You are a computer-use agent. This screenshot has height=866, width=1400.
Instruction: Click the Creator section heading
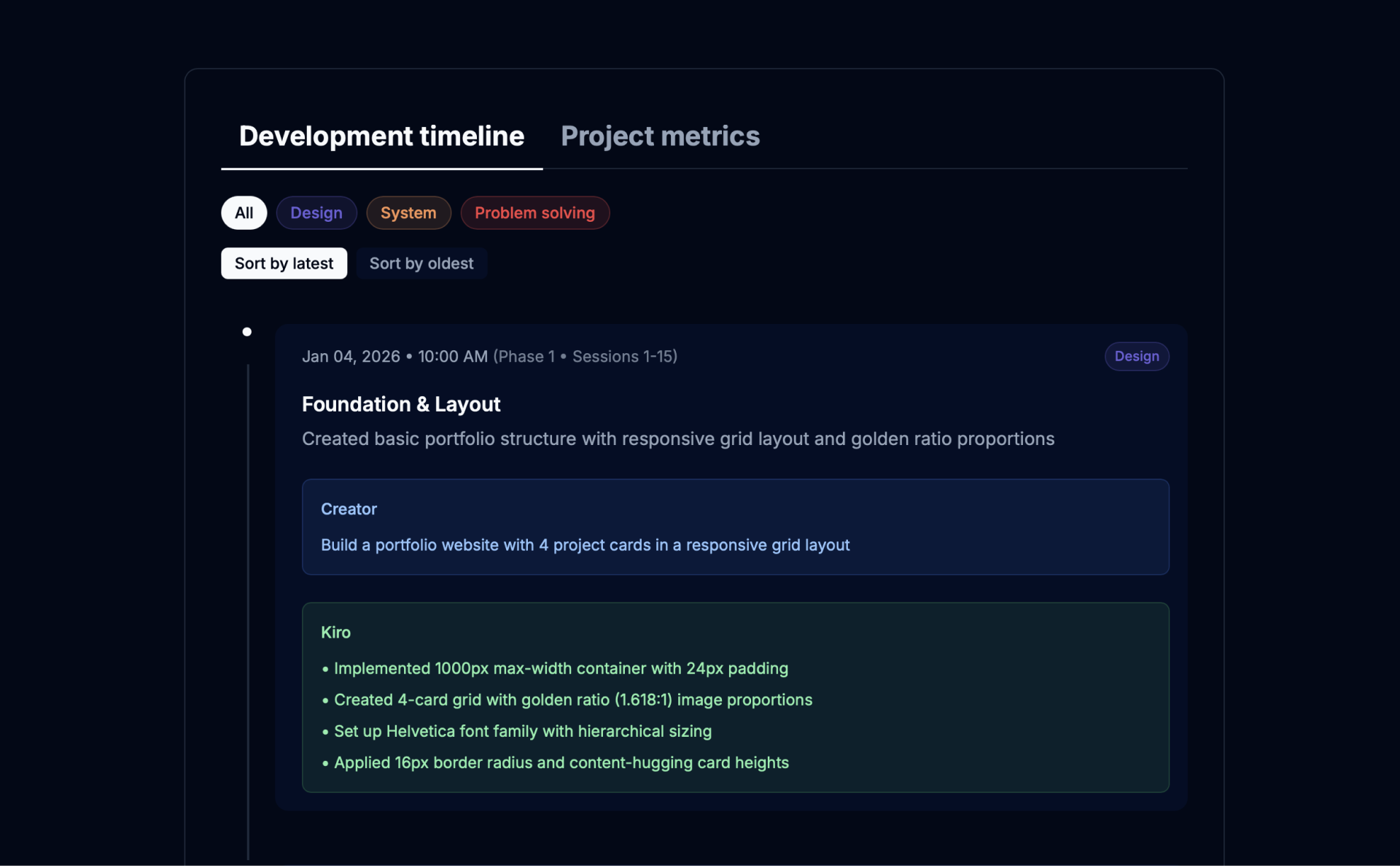[349, 509]
